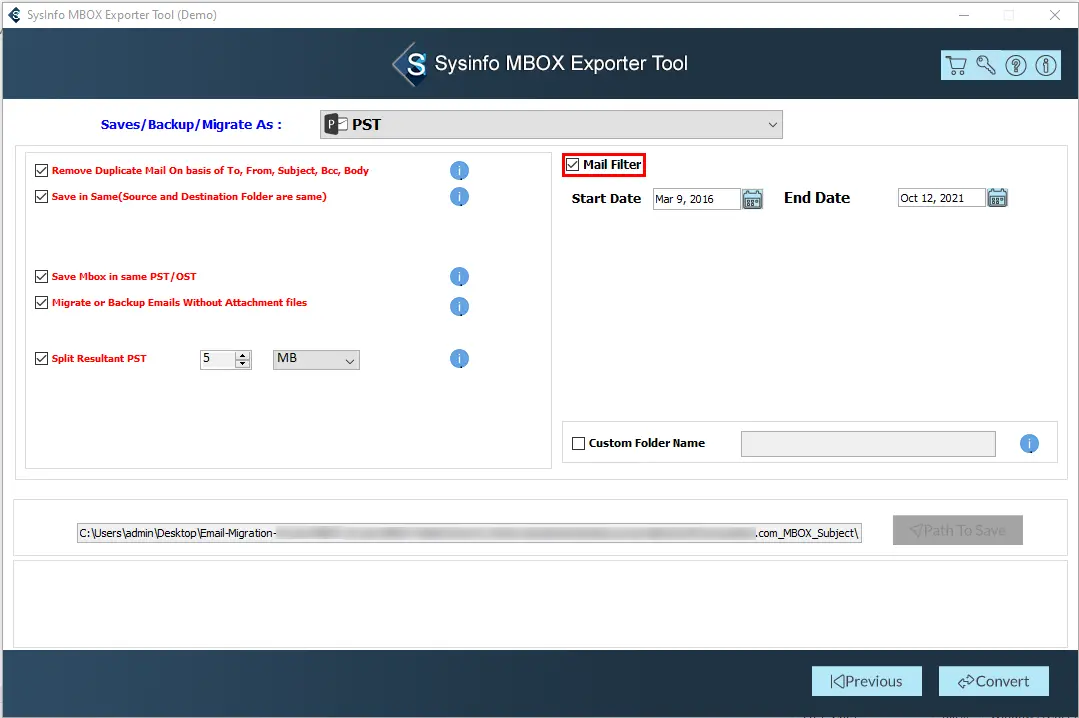
Task: Click info icon beside Migrate Without Attachment
Action: point(459,306)
